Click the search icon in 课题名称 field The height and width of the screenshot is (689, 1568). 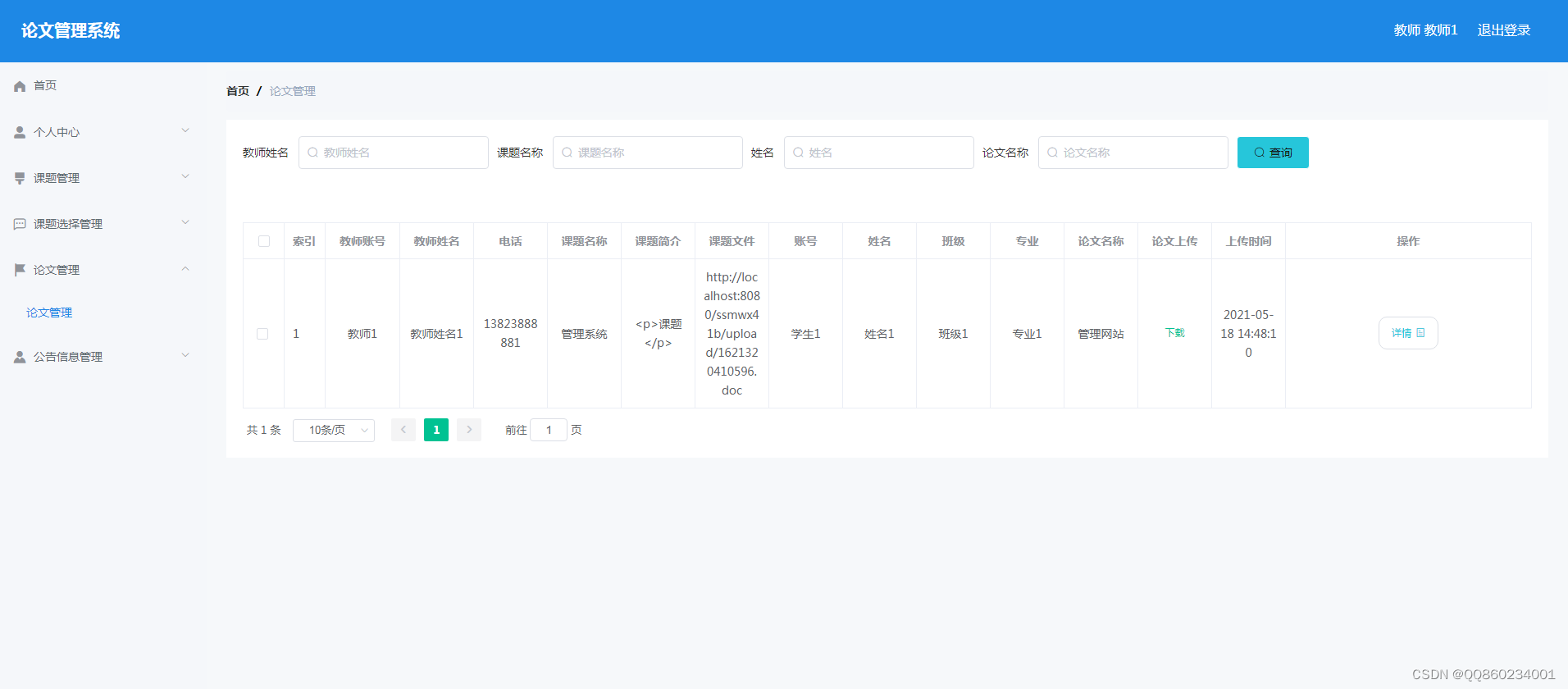(x=567, y=153)
